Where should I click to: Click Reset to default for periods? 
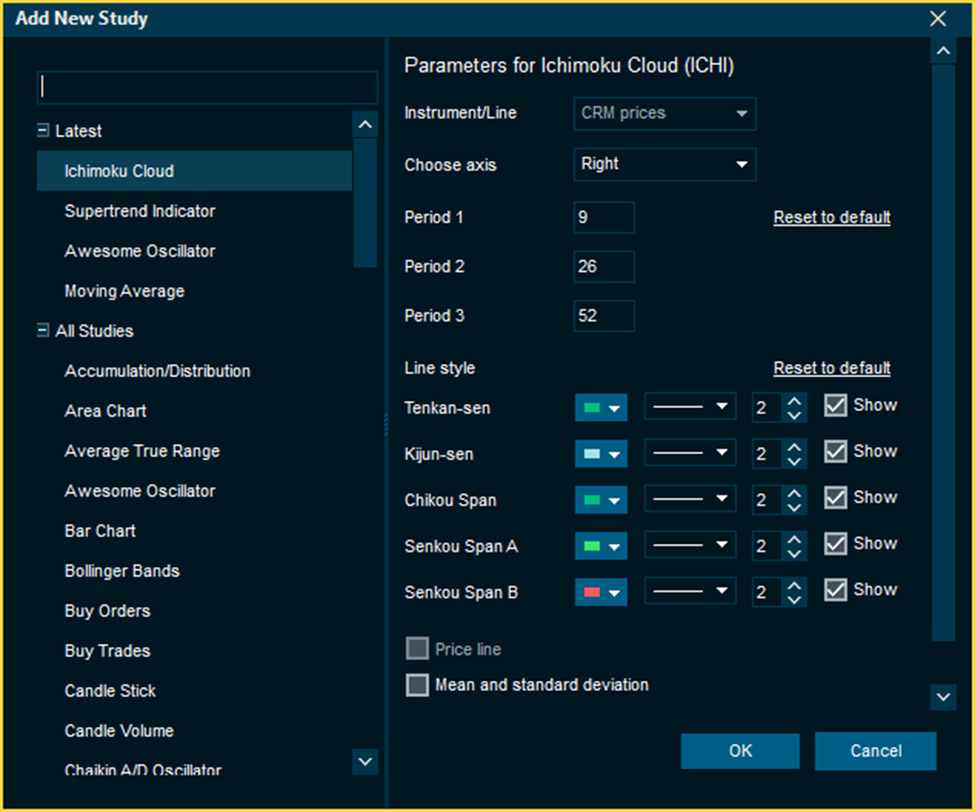point(831,217)
